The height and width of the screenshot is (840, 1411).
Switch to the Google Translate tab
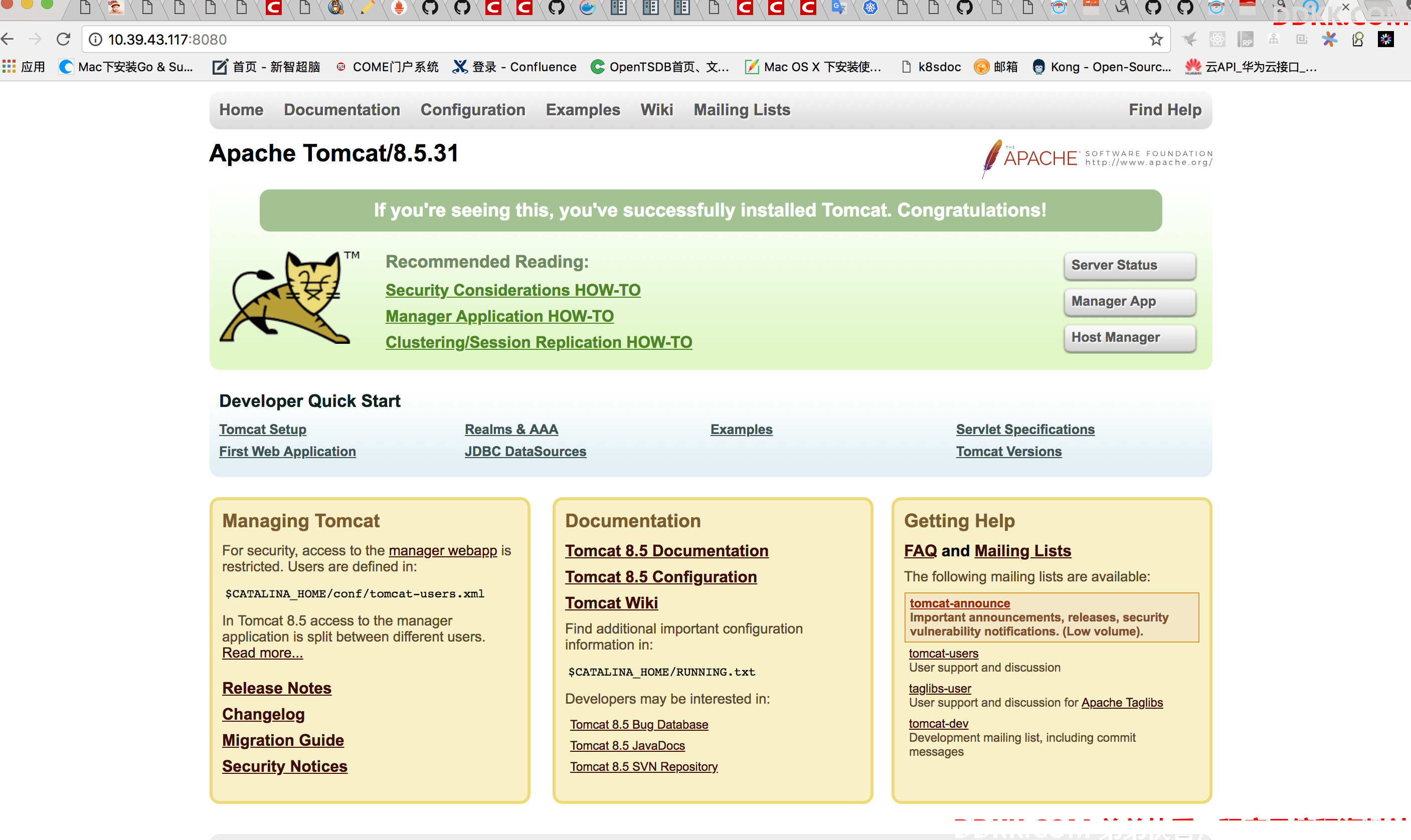click(838, 8)
